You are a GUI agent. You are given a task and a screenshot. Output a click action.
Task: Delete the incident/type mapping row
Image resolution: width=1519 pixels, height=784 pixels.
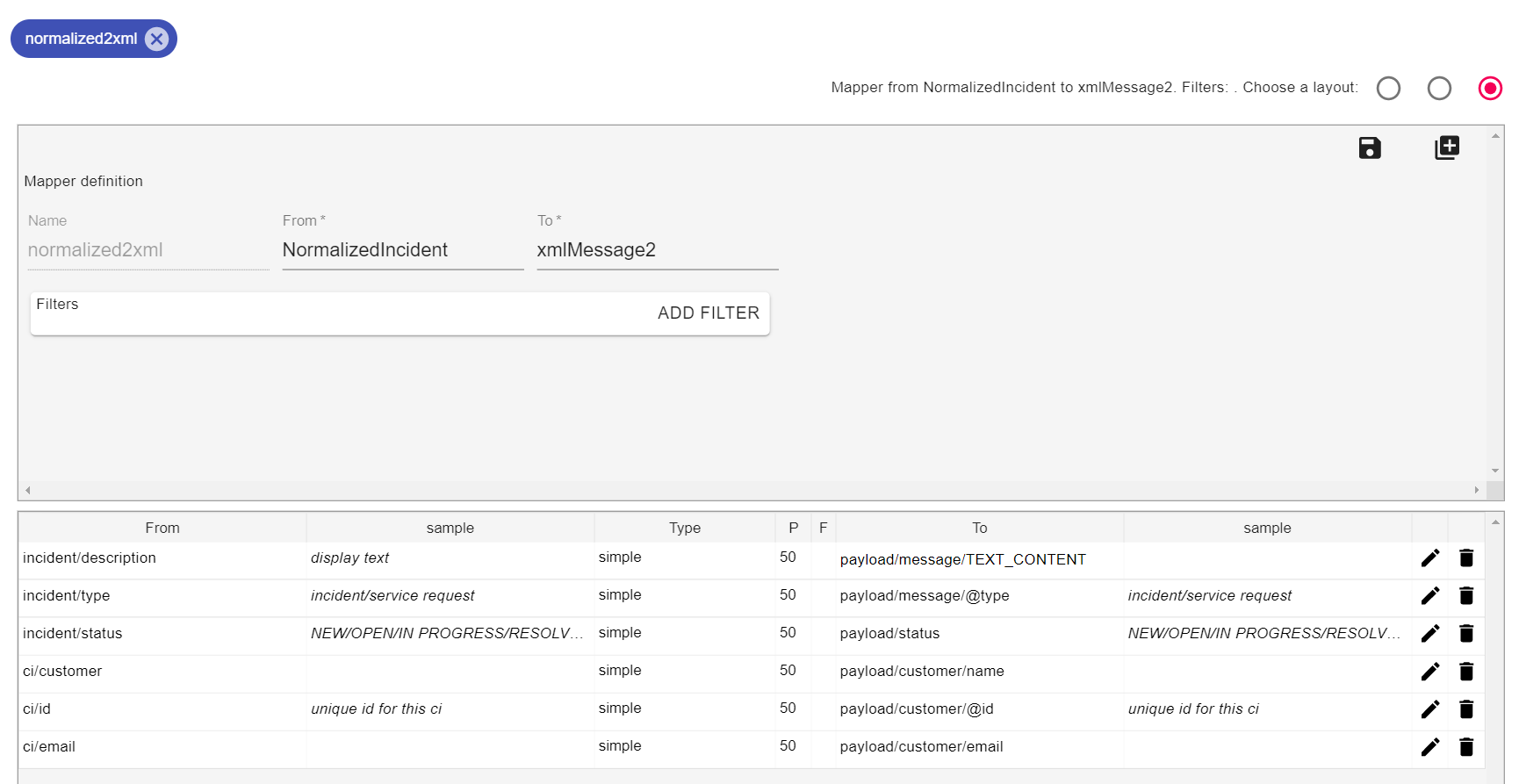point(1465,596)
